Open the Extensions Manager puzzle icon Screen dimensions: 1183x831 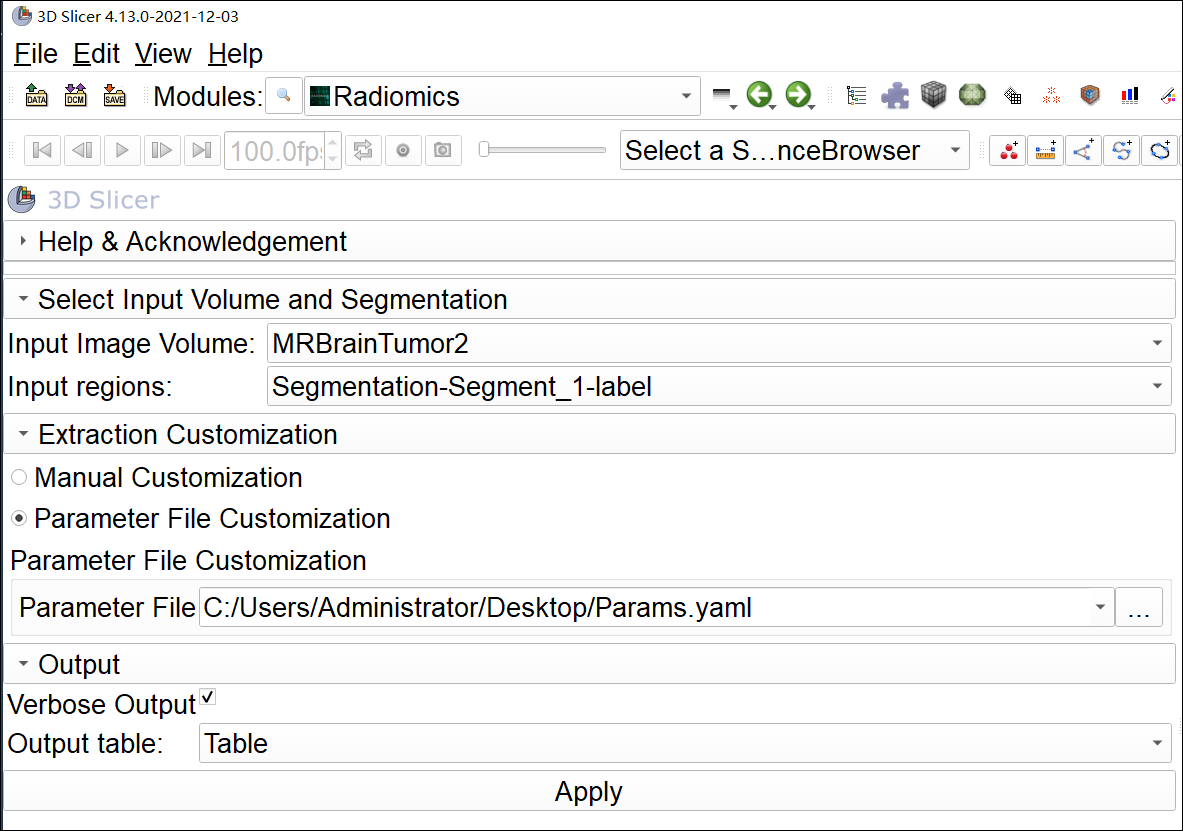895,96
